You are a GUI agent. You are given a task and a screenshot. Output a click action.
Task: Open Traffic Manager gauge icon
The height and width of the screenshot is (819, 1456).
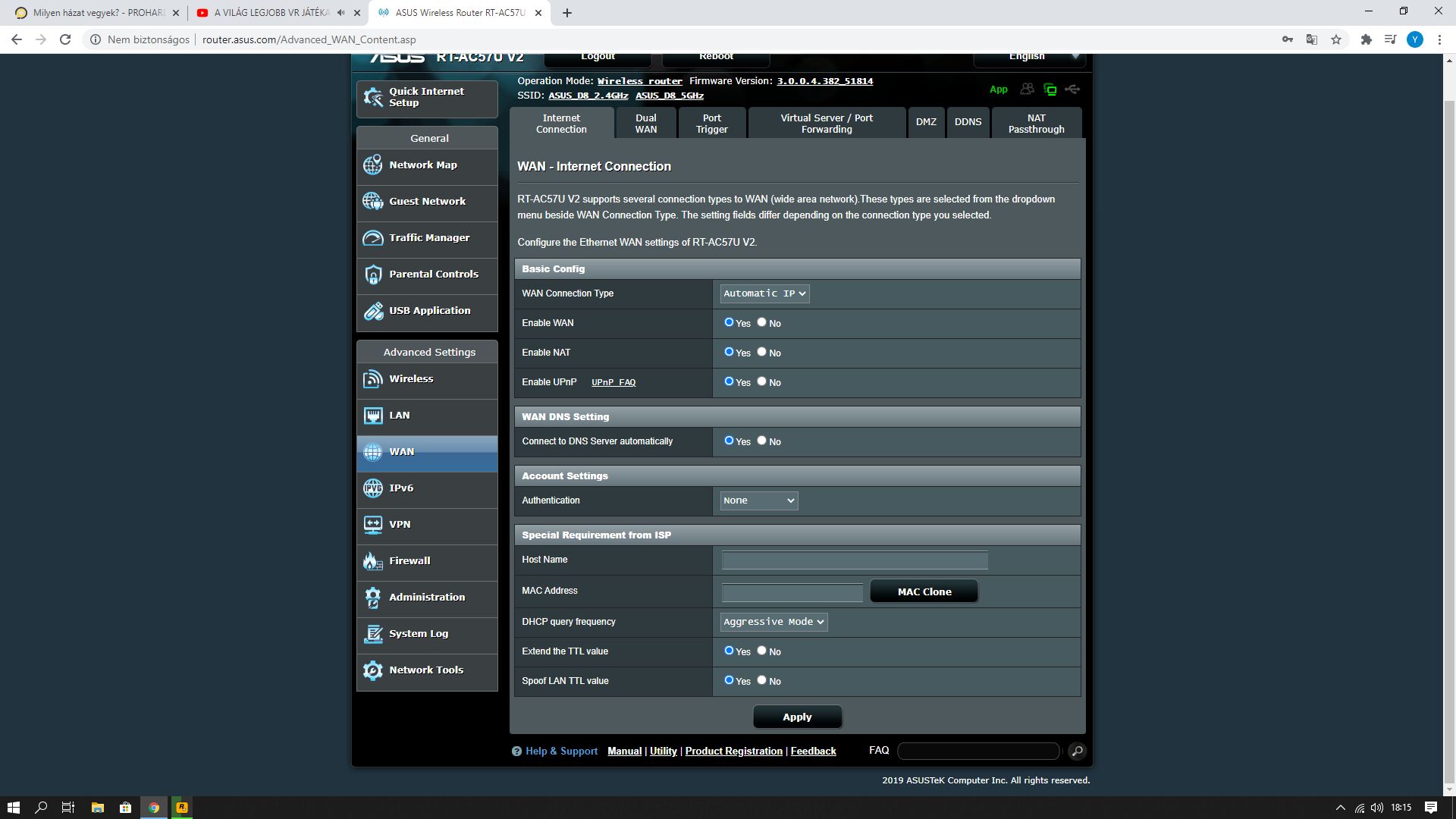(373, 237)
